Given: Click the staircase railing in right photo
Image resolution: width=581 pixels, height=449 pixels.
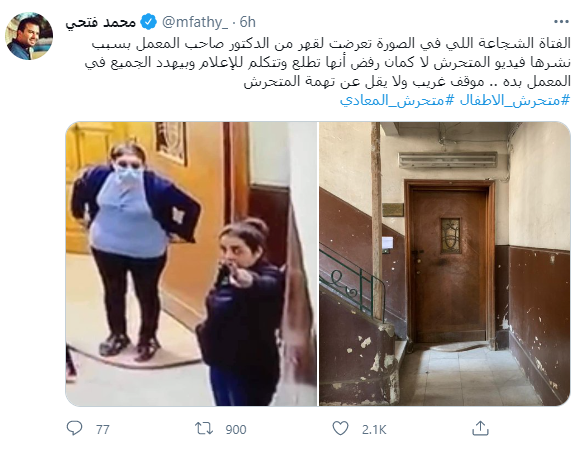Looking at the screenshot, I should point(352,278).
